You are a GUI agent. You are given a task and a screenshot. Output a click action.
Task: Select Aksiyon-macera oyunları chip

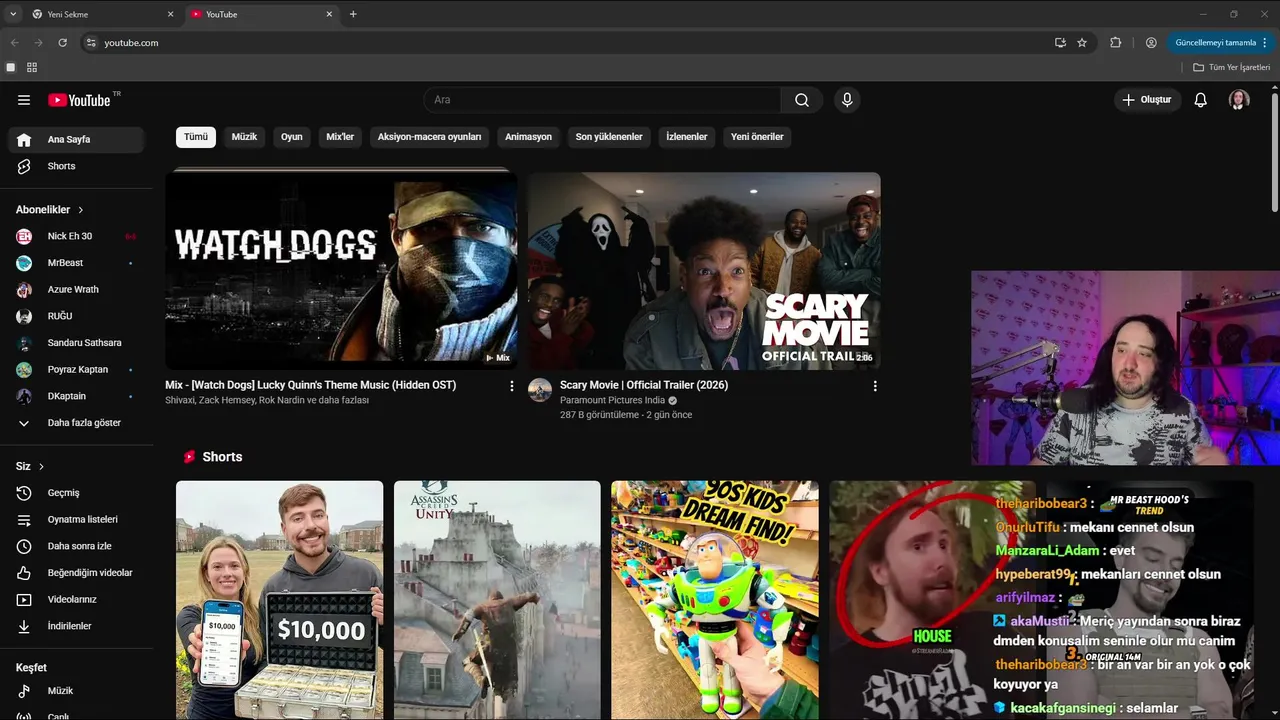click(430, 137)
